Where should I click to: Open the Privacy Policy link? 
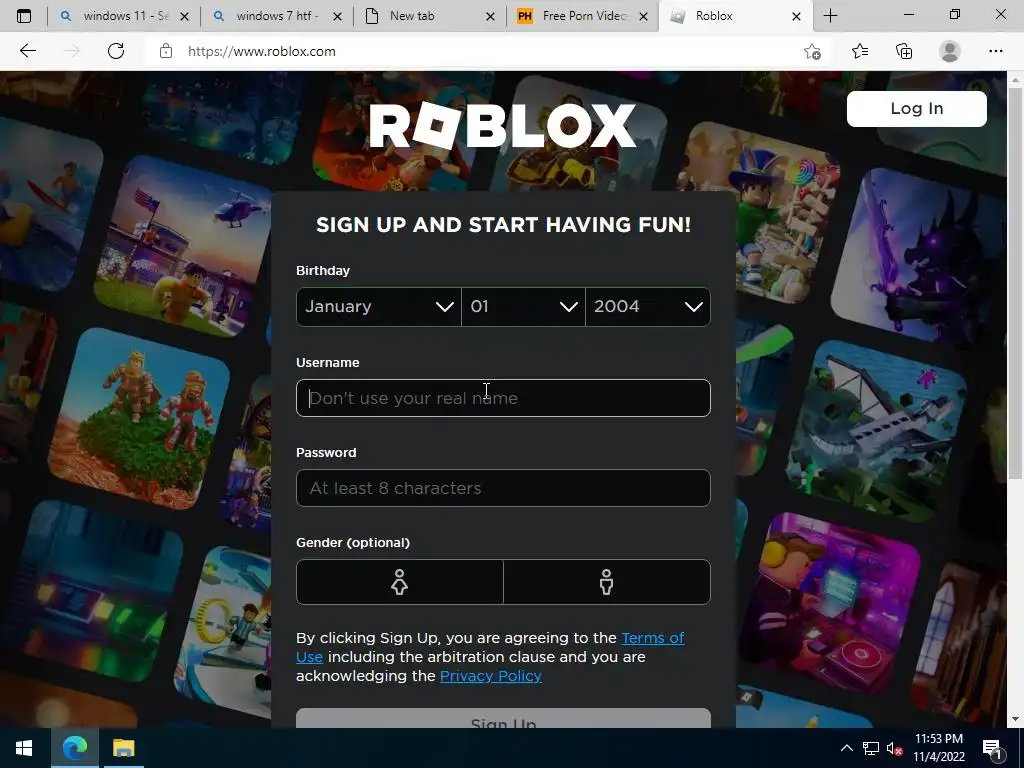(490, 676)
